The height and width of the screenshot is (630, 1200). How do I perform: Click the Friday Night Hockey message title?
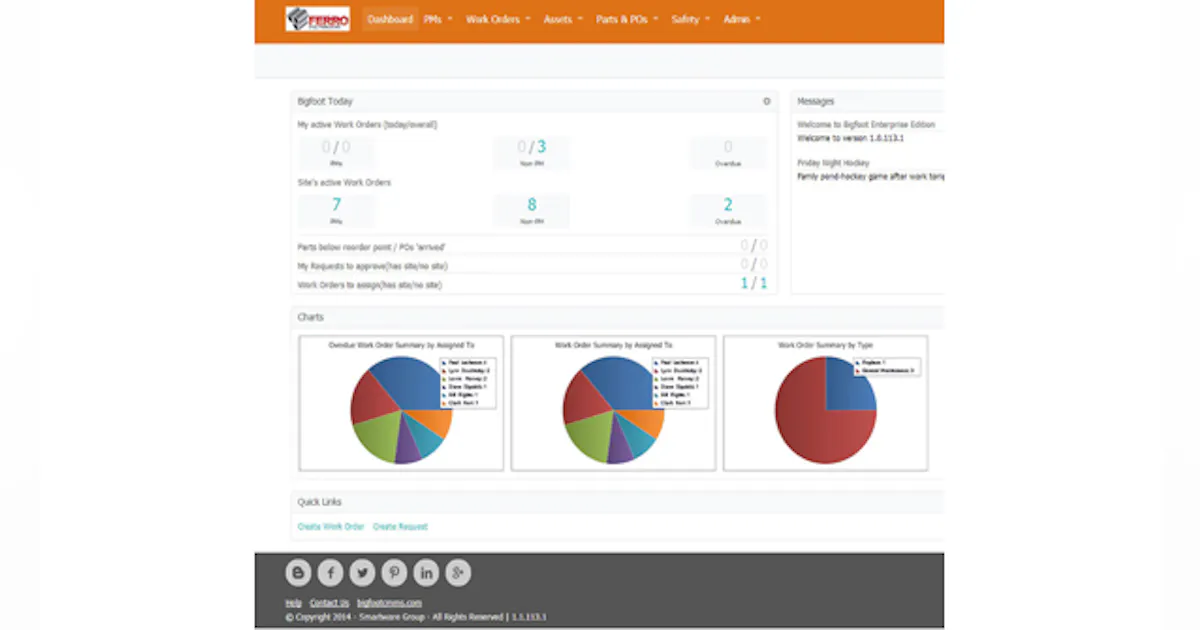pyautogui.click(x=833, y=162)
